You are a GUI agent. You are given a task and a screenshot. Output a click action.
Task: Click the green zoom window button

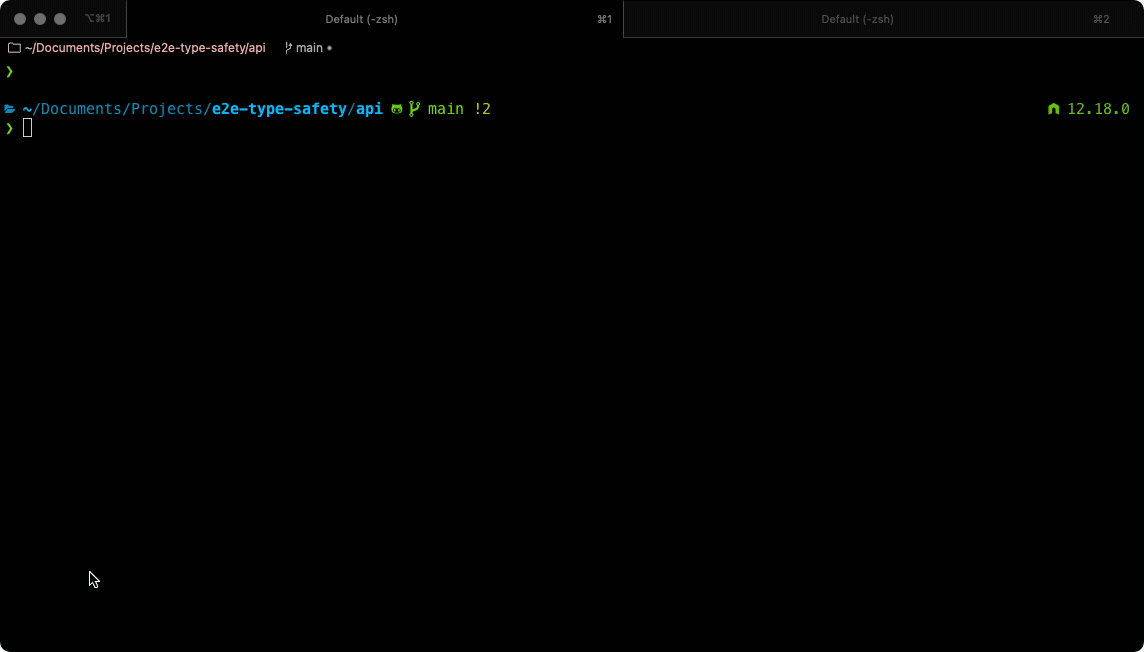click(x=60, y=19)
